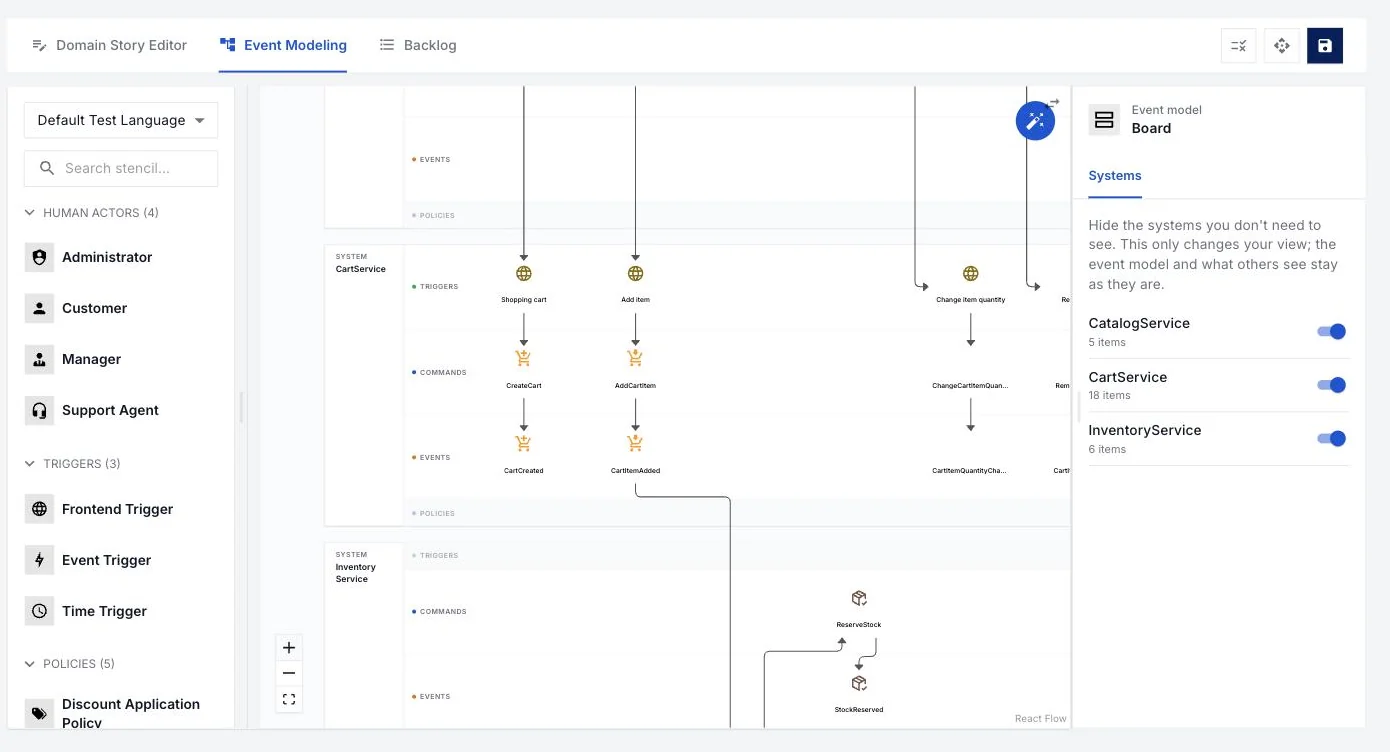Select the CartItemAdded event cart icon
1390x752 pixels.
coord(635,443)
